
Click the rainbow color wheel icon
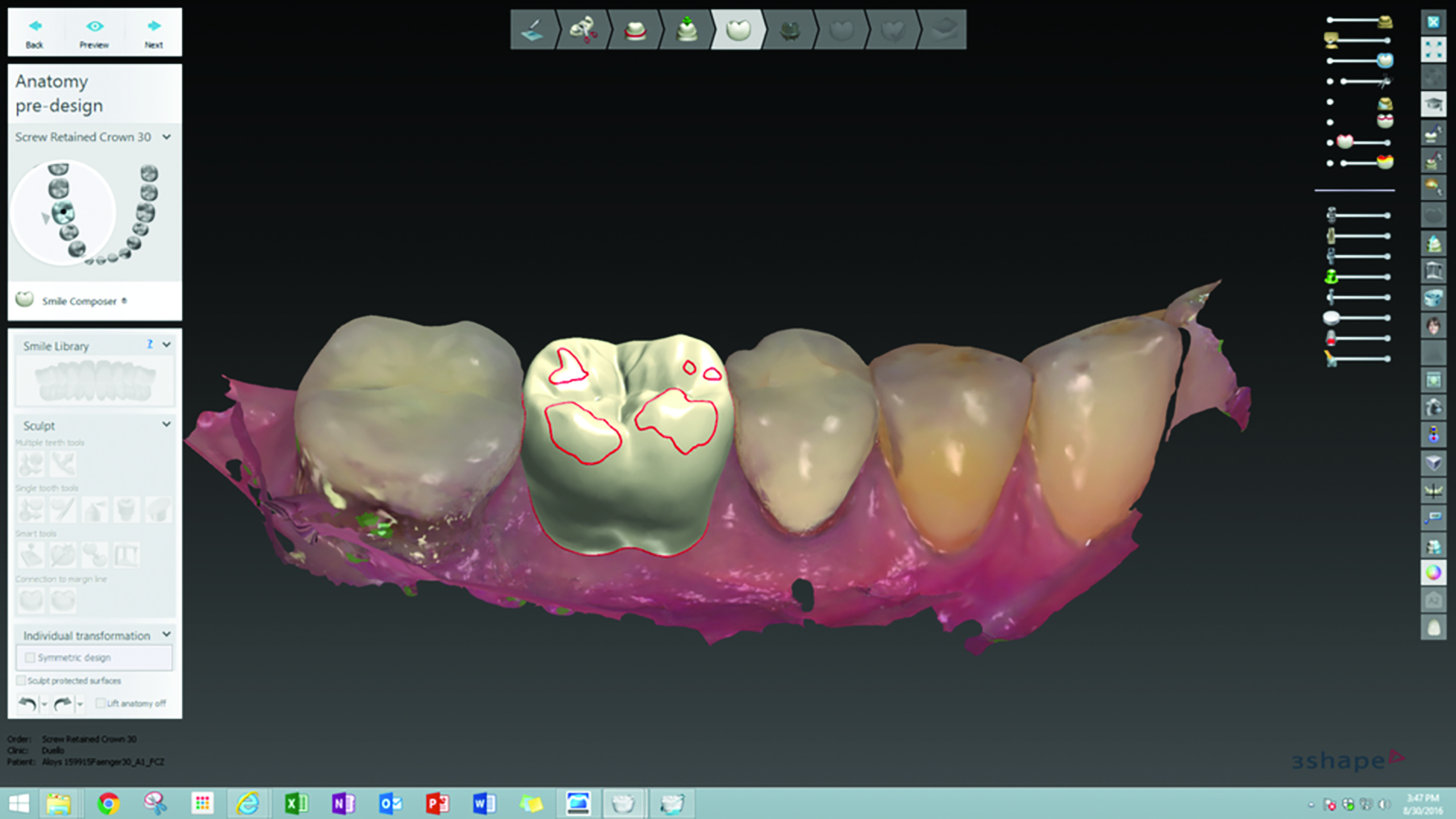tap(1433, 572)
